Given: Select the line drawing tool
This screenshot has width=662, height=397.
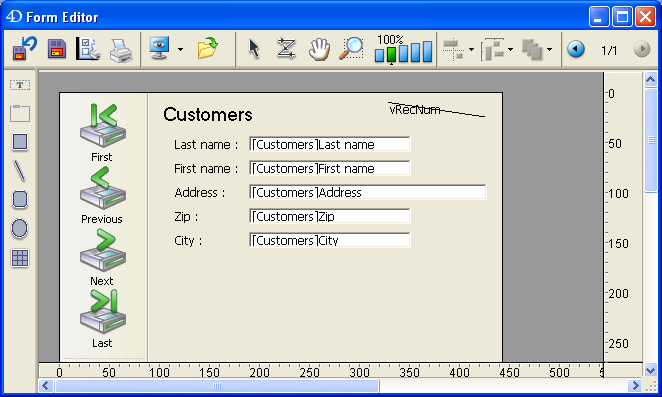Looking at the screenshot, I should [x=20, y=171].
